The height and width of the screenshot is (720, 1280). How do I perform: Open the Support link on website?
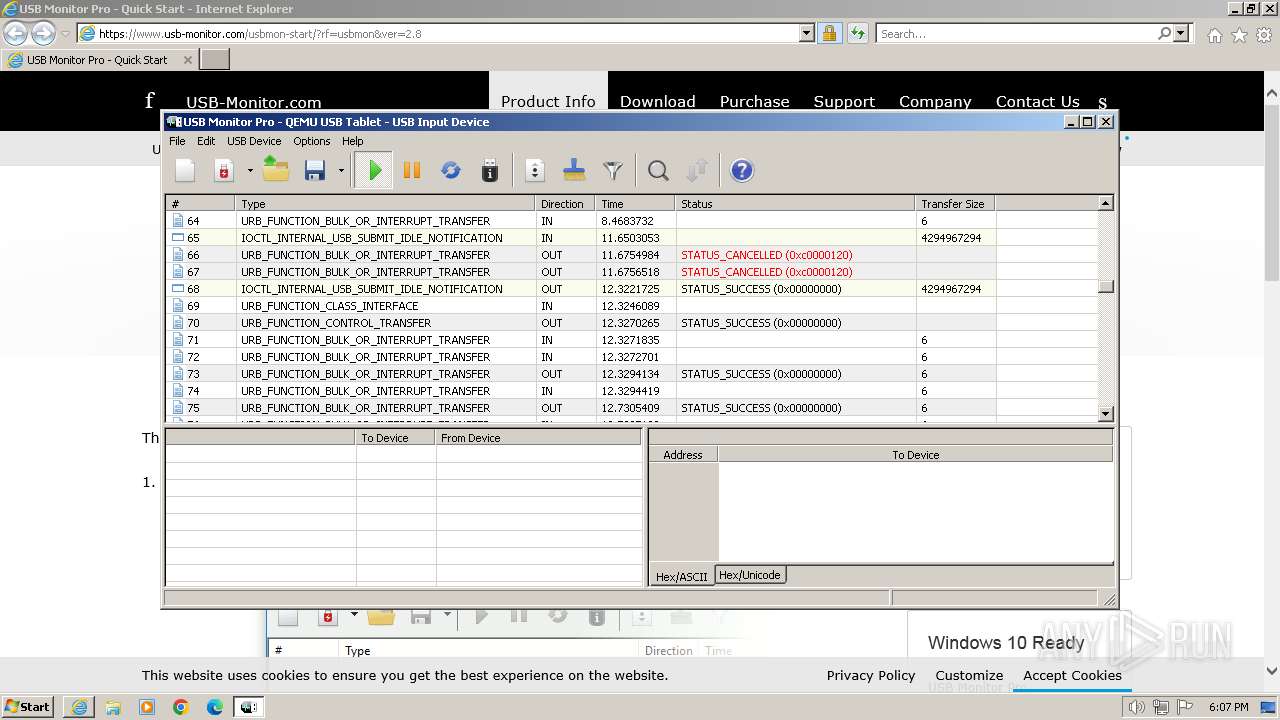(844, 101)
